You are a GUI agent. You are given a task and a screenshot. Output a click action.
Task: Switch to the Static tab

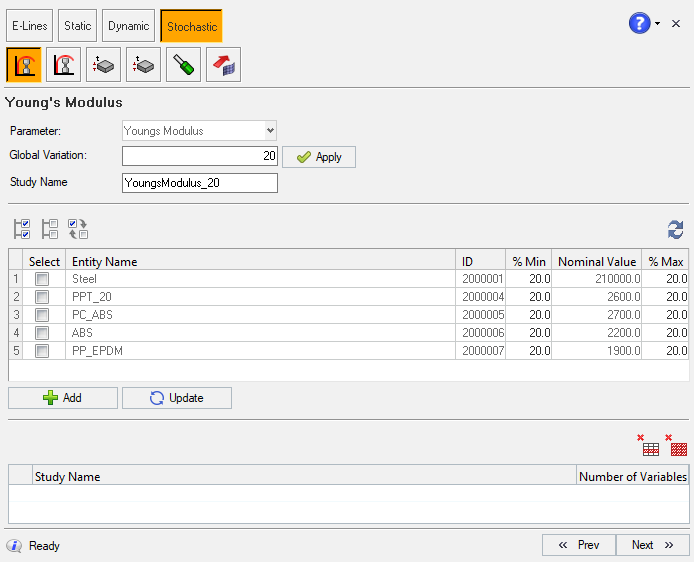pos(77,25)
